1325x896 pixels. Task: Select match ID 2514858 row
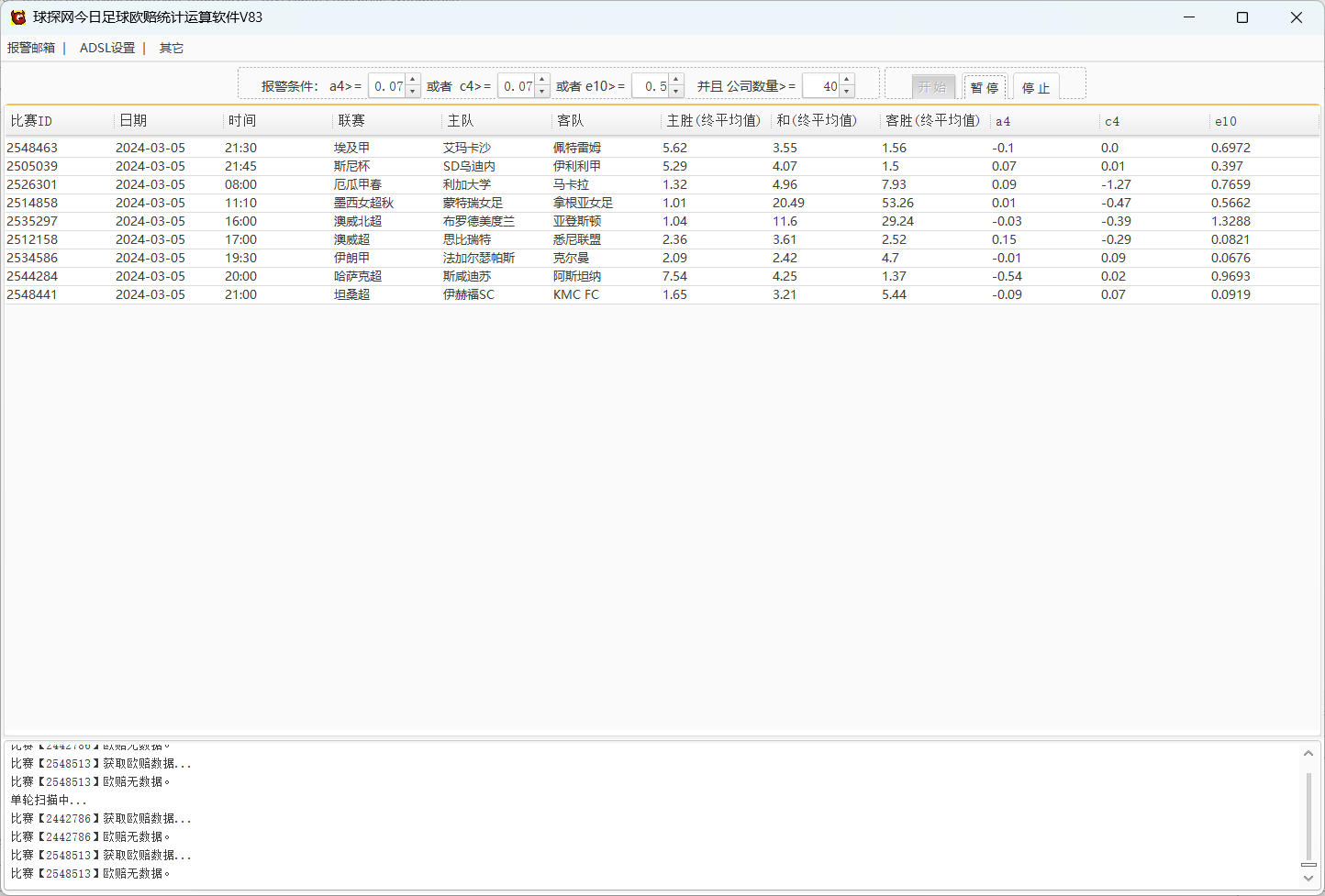662,203
